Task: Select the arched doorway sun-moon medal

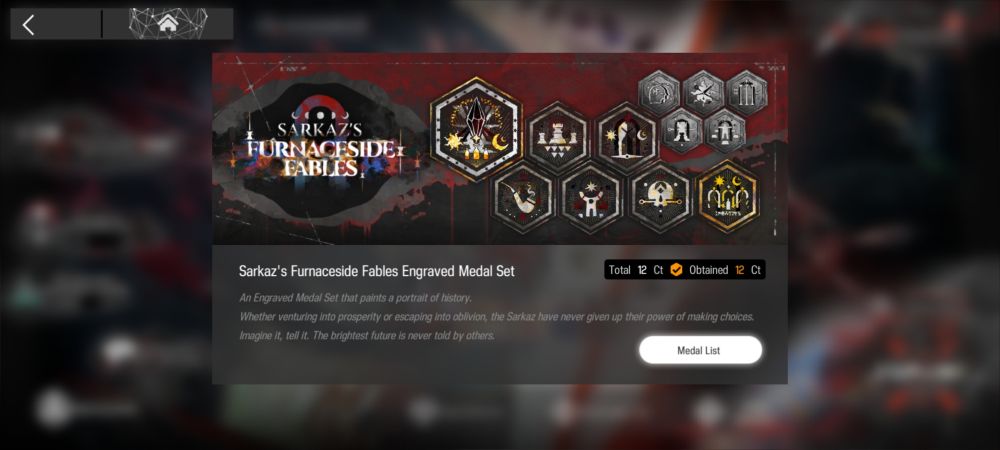Action: point(627,138)
